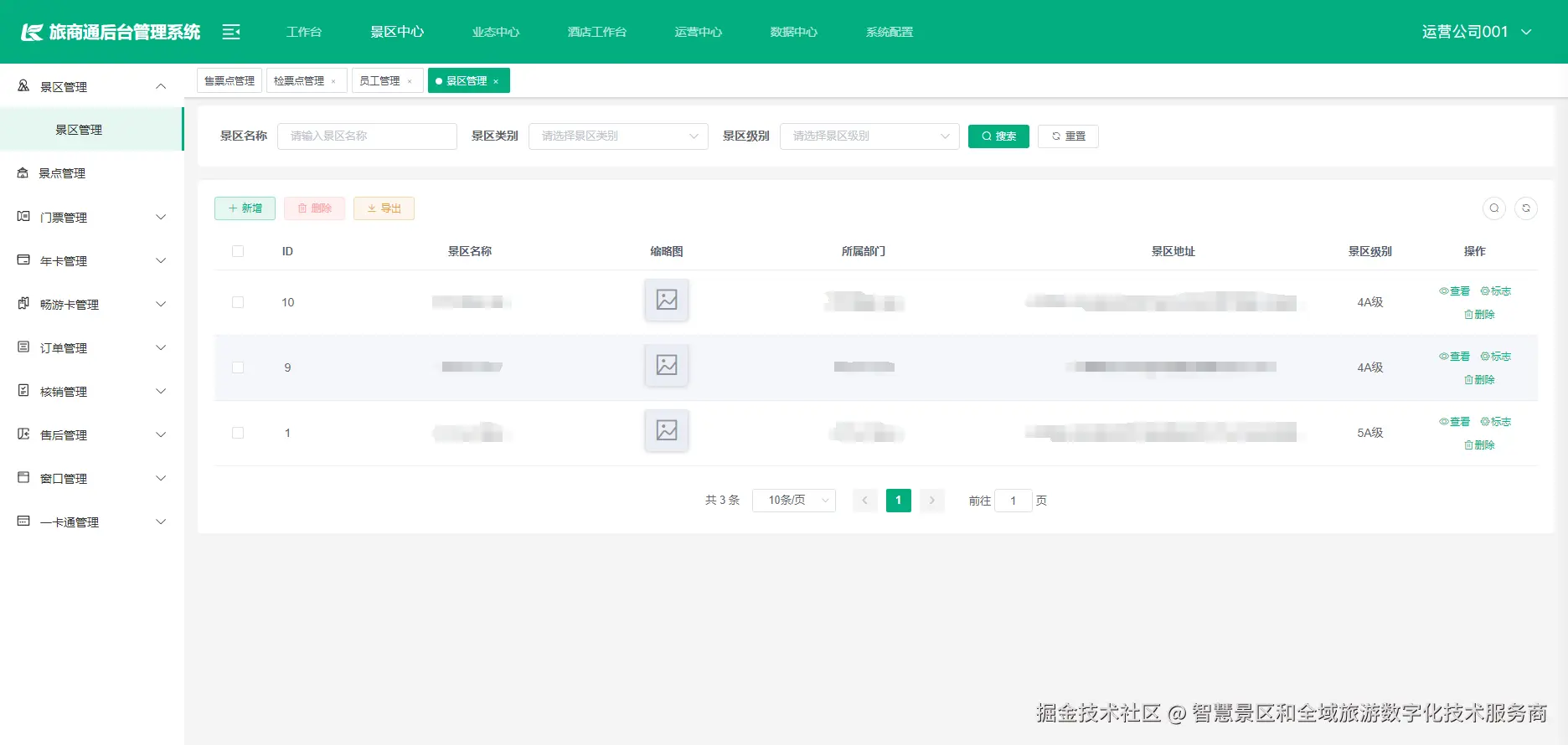Click the table refresh round icon
The height and width of the screenshot is (745, 1568).
coord(1526,208)
